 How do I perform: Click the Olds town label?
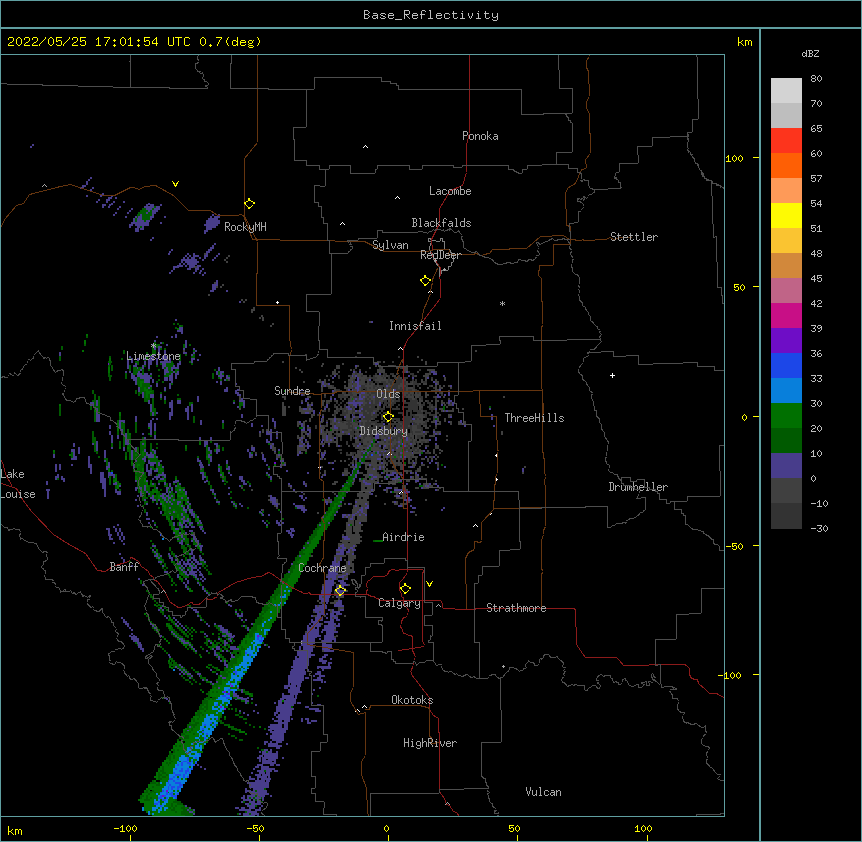coord(388,394)
